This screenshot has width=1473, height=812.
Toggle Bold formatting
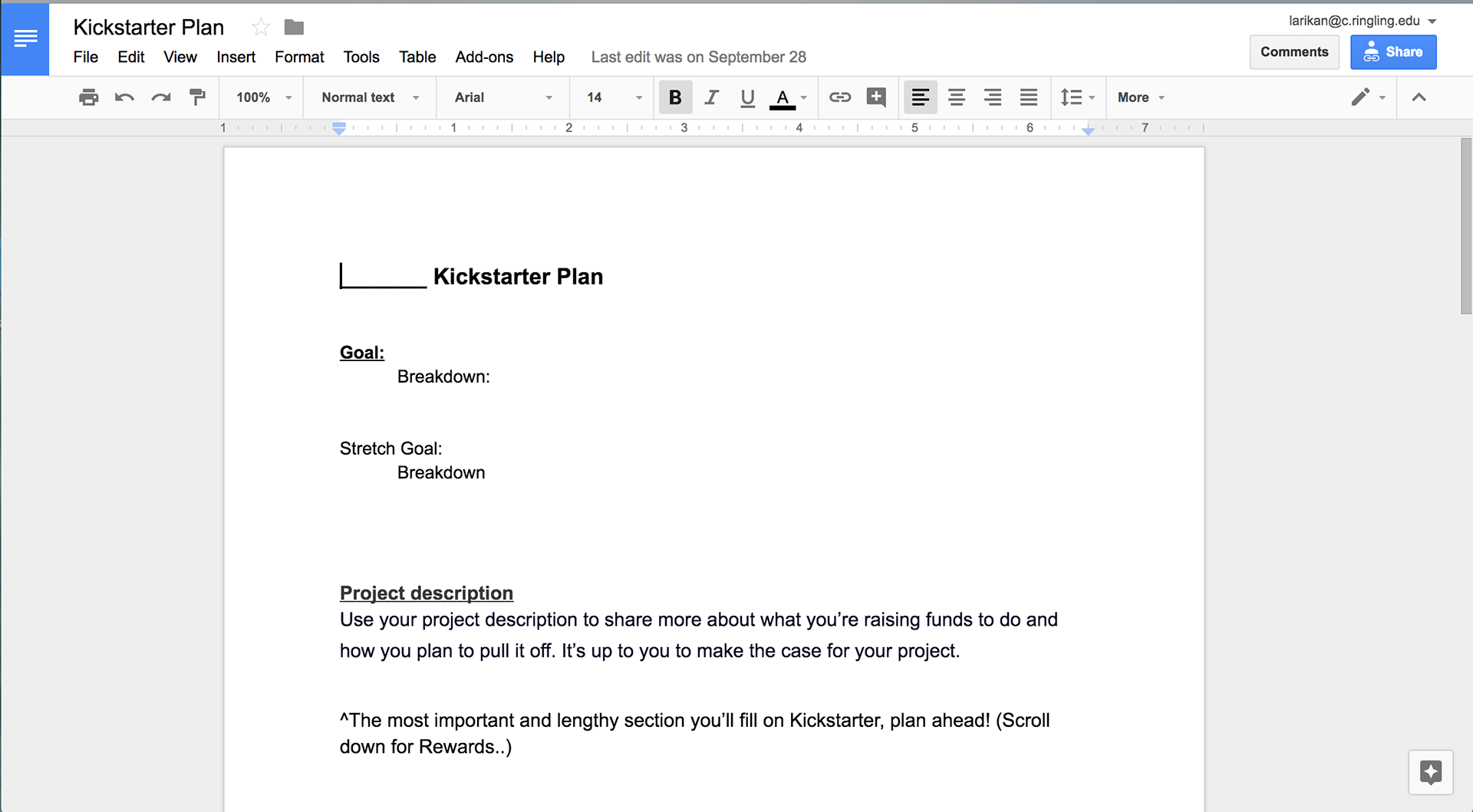tap(675, 97)
